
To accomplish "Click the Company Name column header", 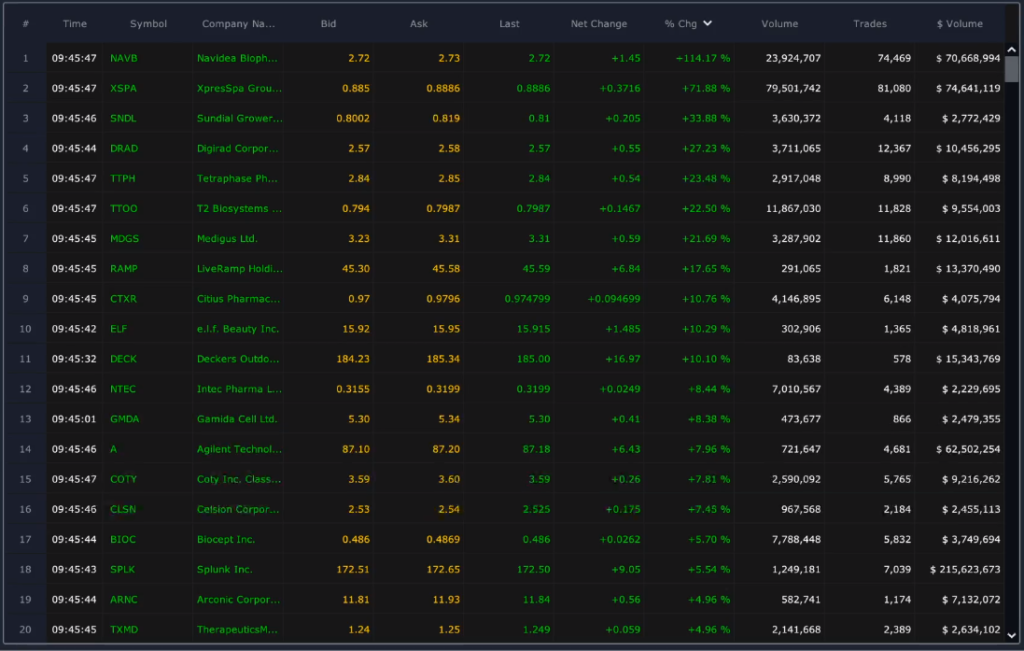I will [238, 24].
